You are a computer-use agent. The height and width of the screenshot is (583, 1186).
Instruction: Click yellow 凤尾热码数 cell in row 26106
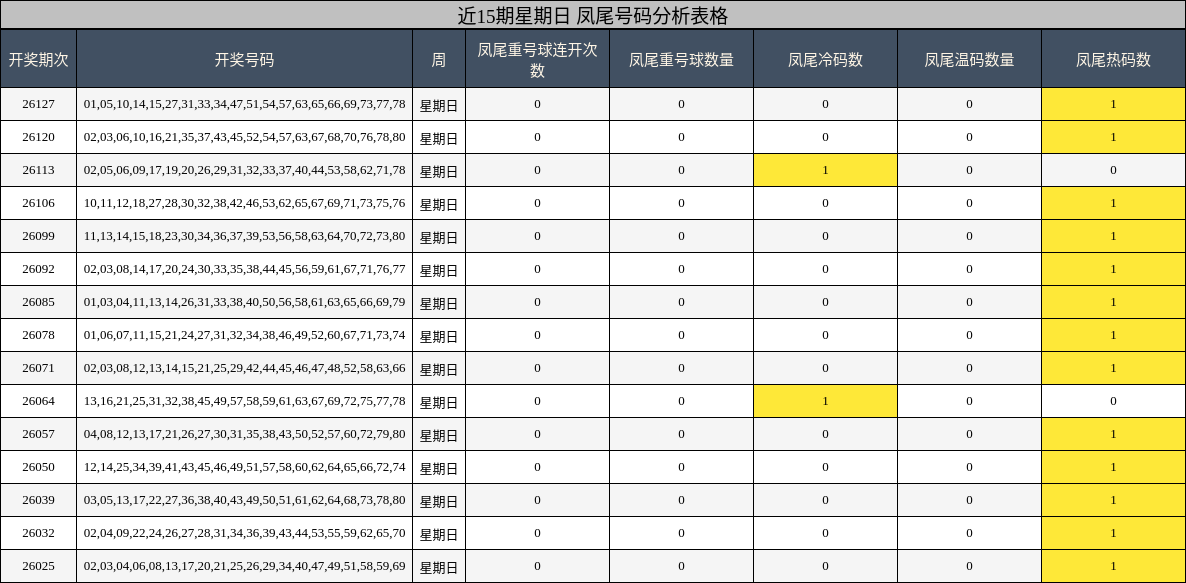pyautogui.click(x=1113, y=203)
